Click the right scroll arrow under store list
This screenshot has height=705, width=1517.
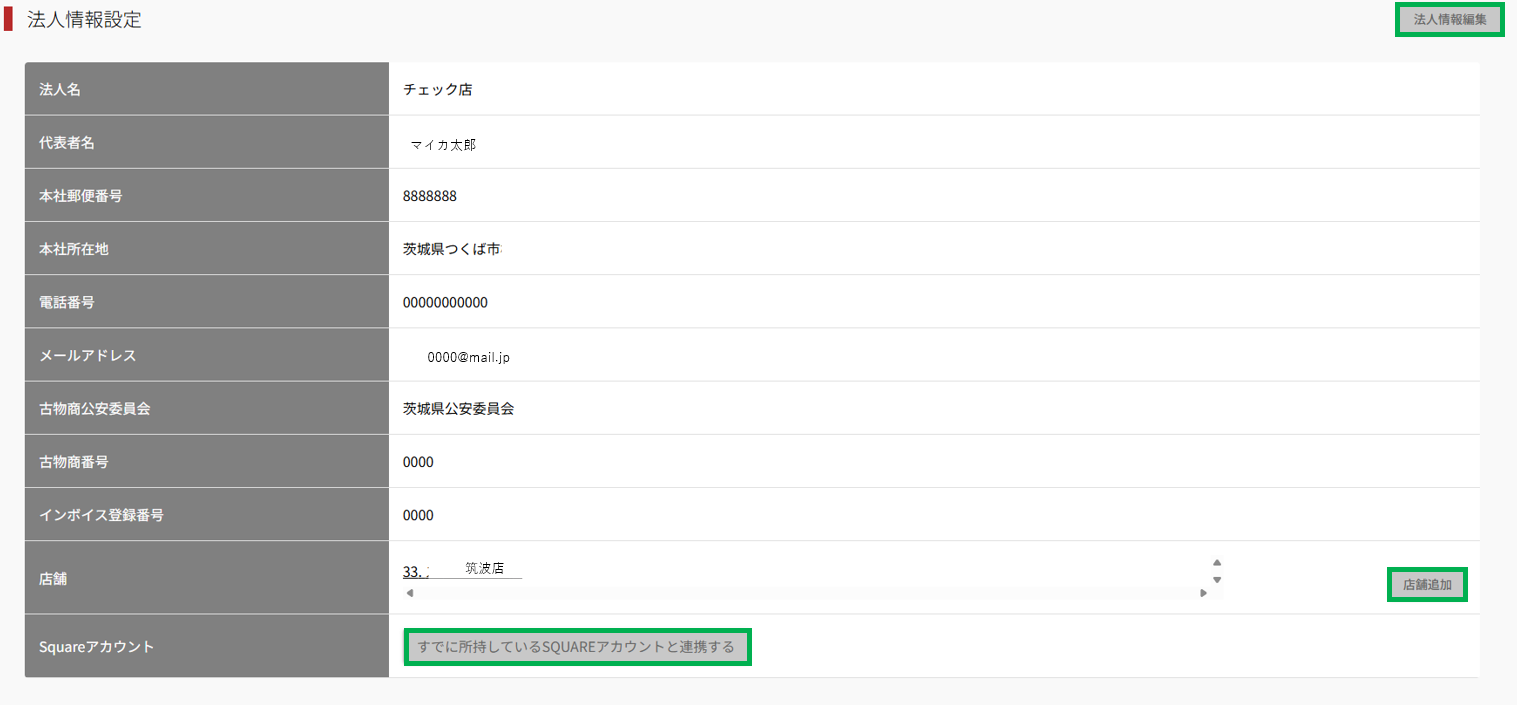1203,593
